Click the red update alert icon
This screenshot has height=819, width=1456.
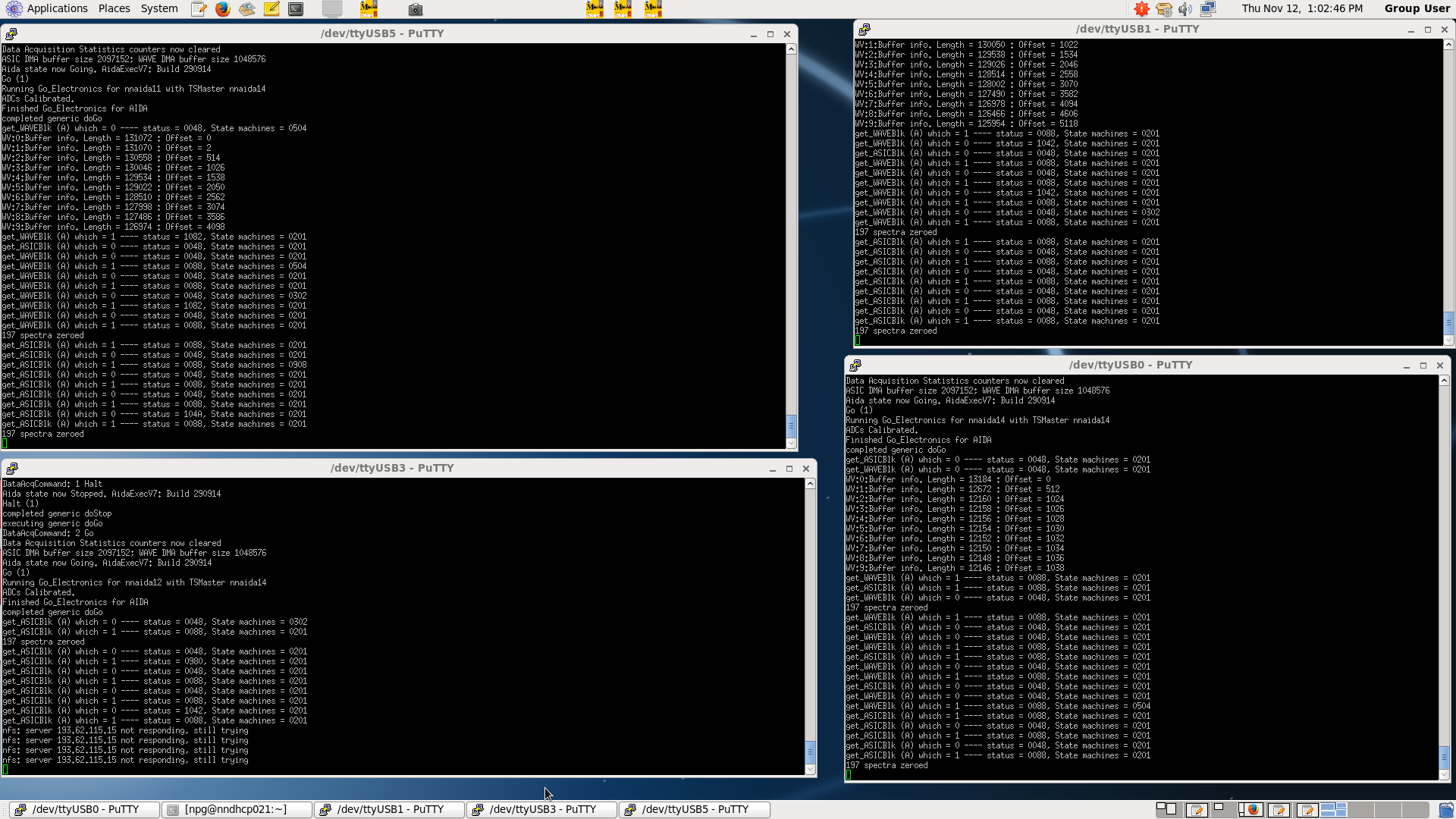click(1141, 9)
